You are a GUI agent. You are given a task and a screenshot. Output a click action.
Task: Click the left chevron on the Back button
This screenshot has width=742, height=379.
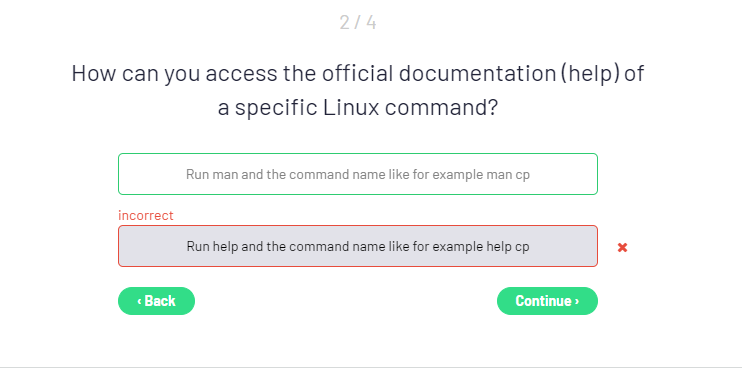point(139,301)
